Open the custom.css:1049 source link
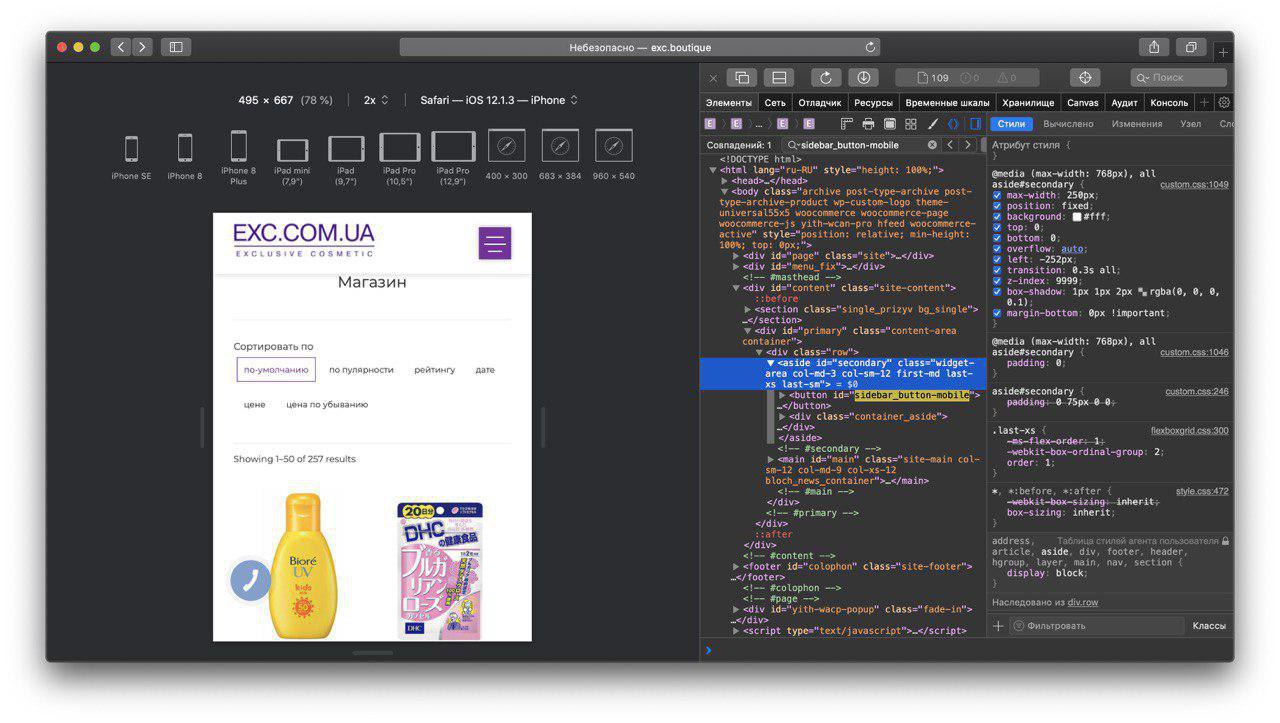 coord(1194,185)
